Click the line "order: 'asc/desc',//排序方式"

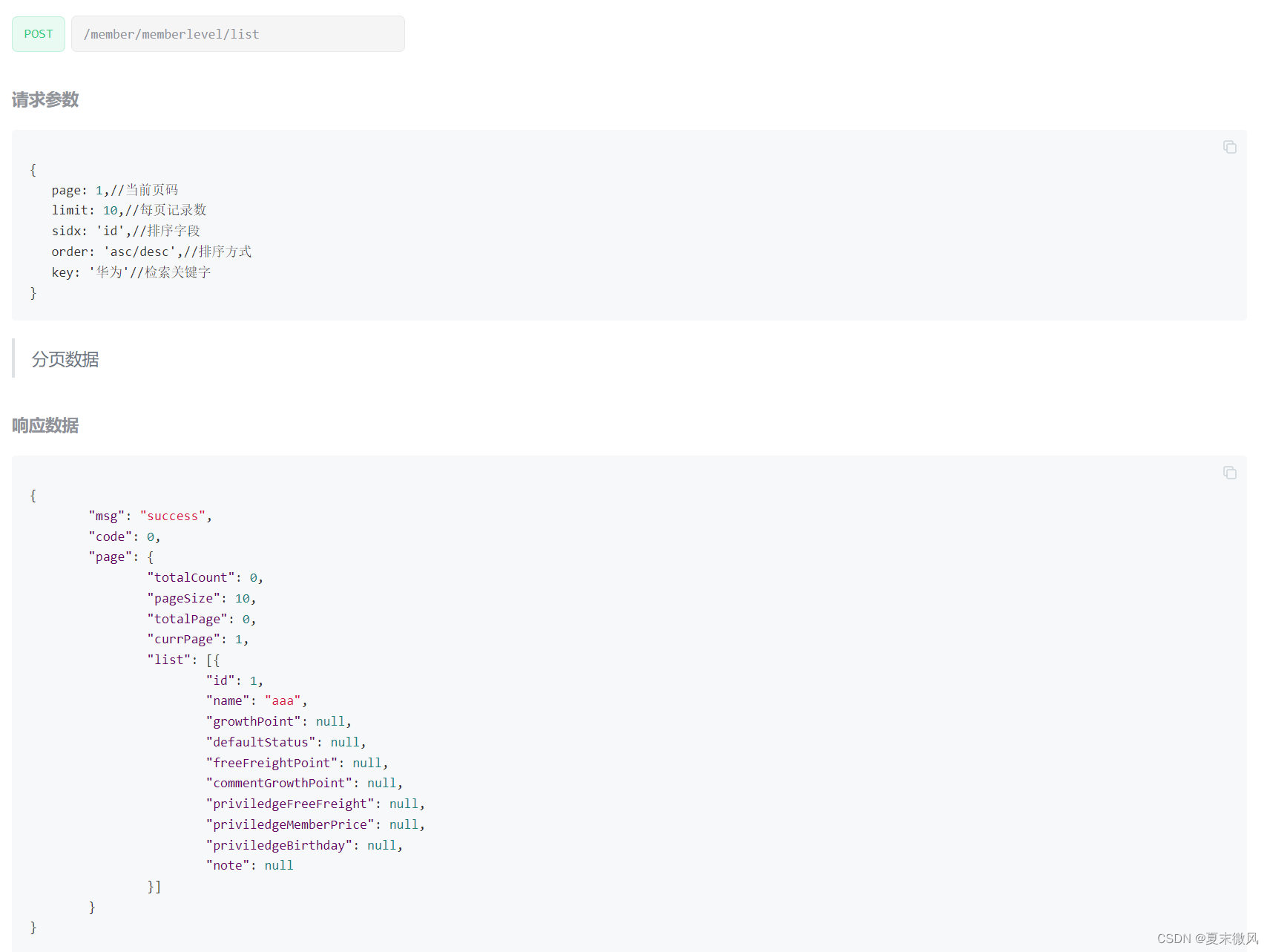tap(151, 252)
